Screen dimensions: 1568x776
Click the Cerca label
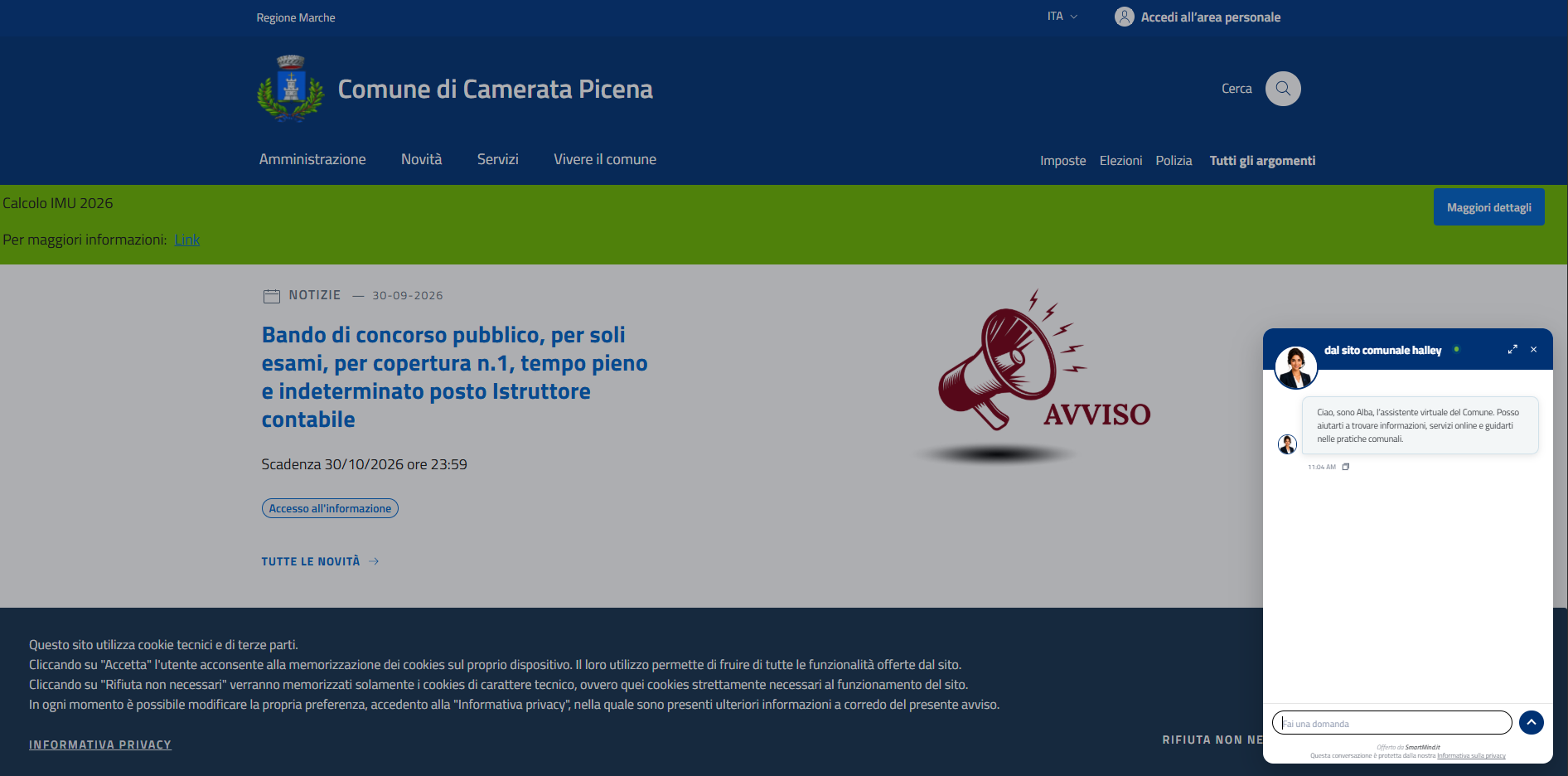tap(1236, 89)
